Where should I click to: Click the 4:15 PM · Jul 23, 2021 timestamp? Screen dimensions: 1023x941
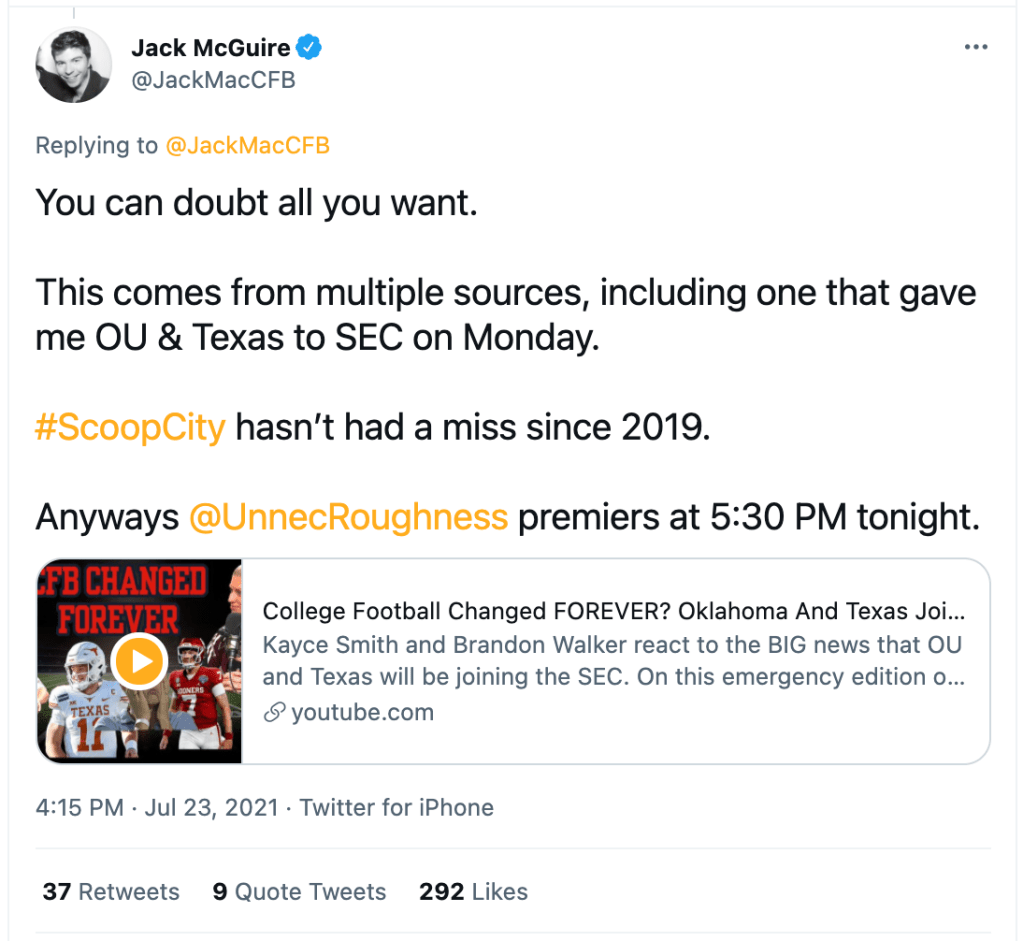157,807
